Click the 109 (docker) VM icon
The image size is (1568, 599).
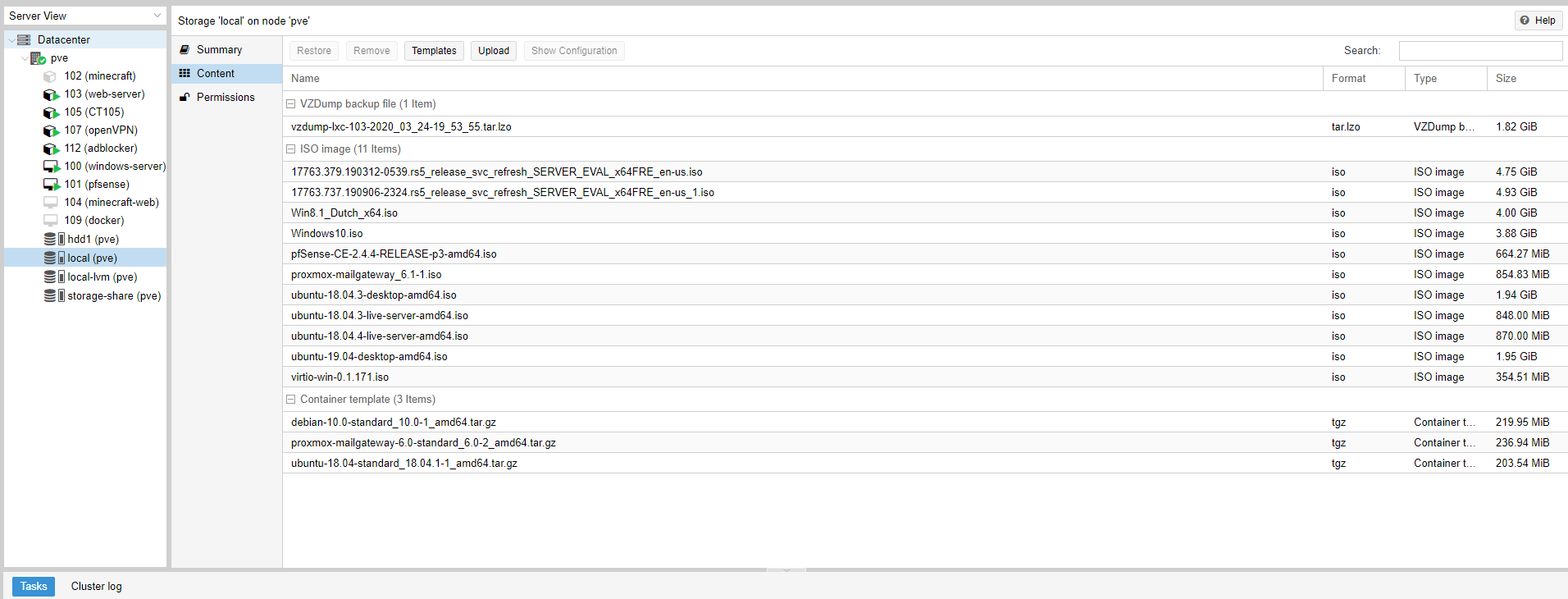coord(50,221)
